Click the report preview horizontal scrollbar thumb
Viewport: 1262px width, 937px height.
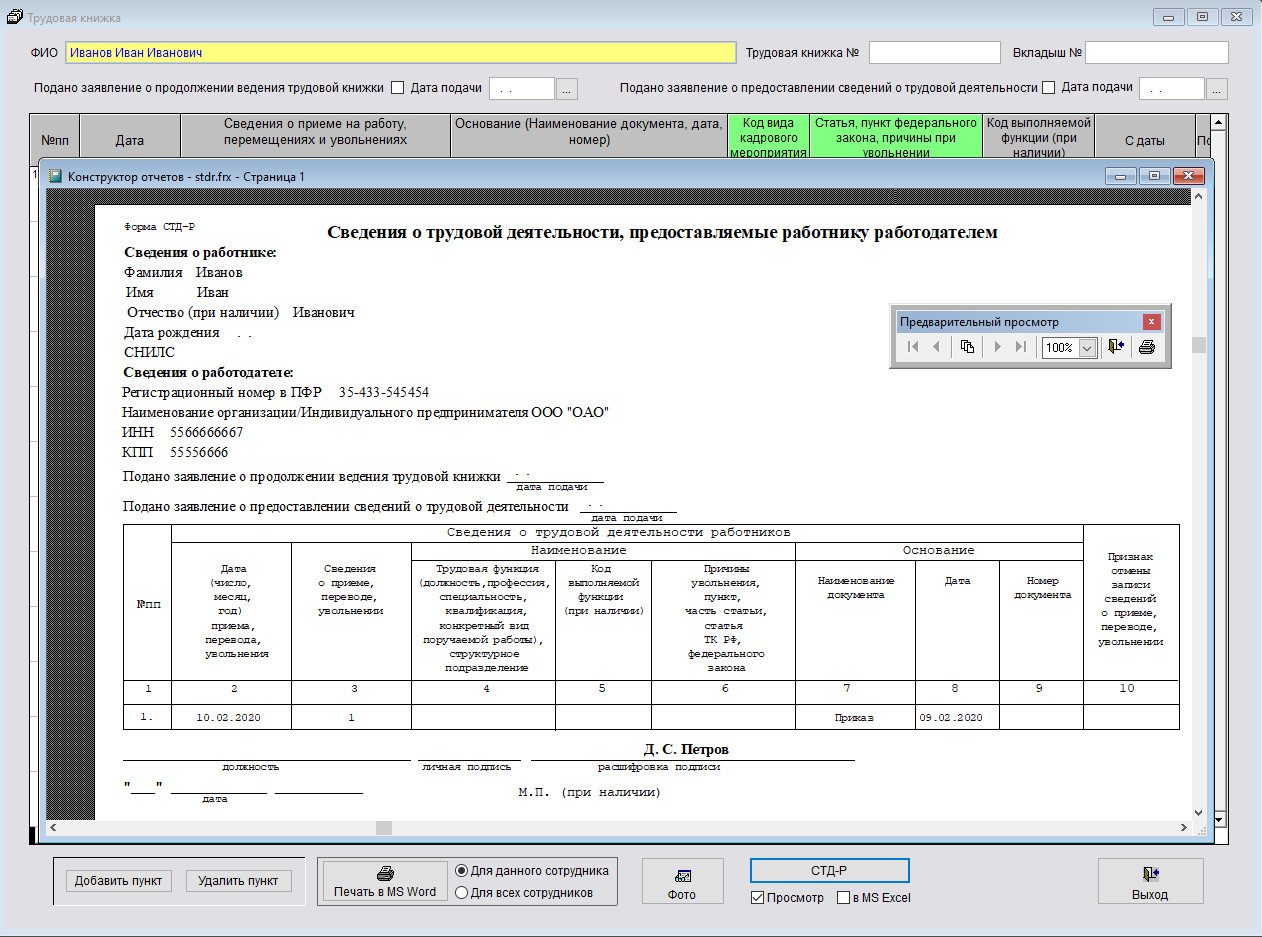(383, 827)
